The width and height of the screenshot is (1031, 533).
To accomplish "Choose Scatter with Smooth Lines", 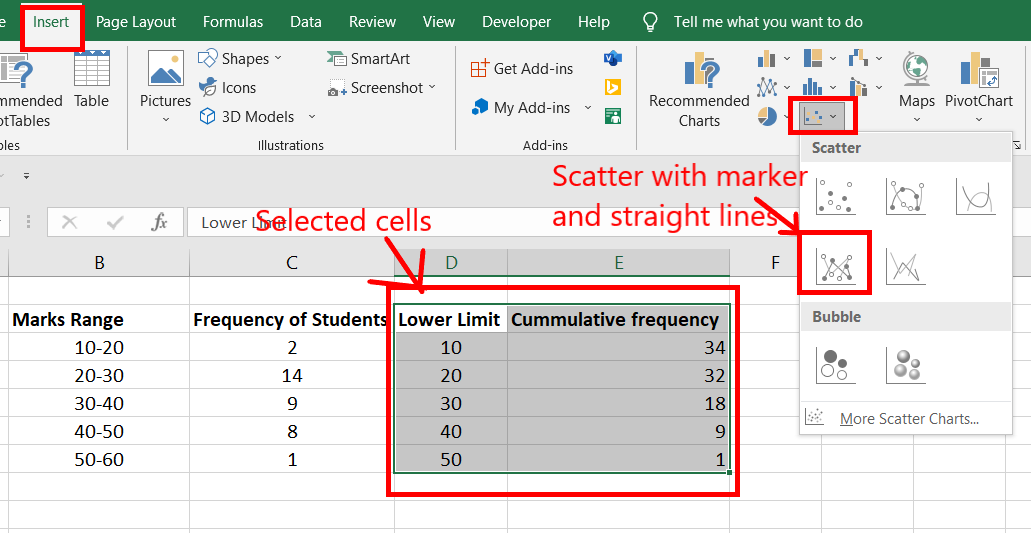I will point(976,198).
